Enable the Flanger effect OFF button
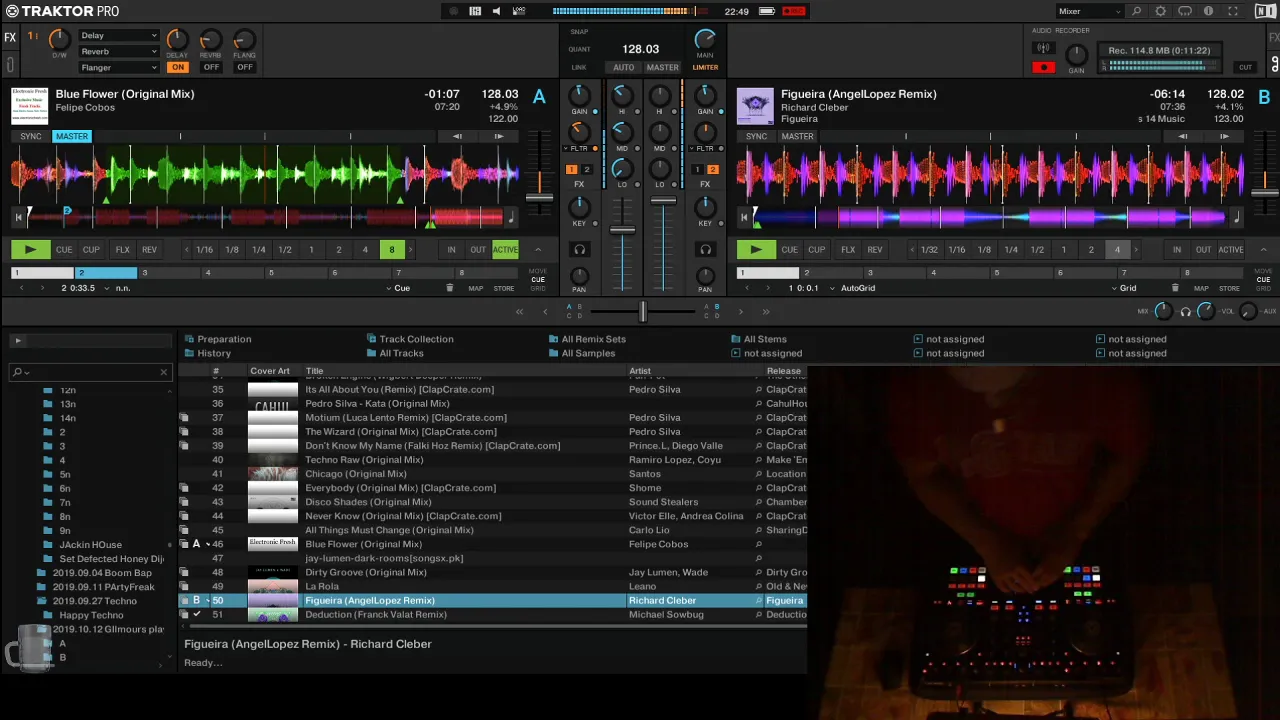The height and width of the screenshot is (720, 1280). pos(245,67)
